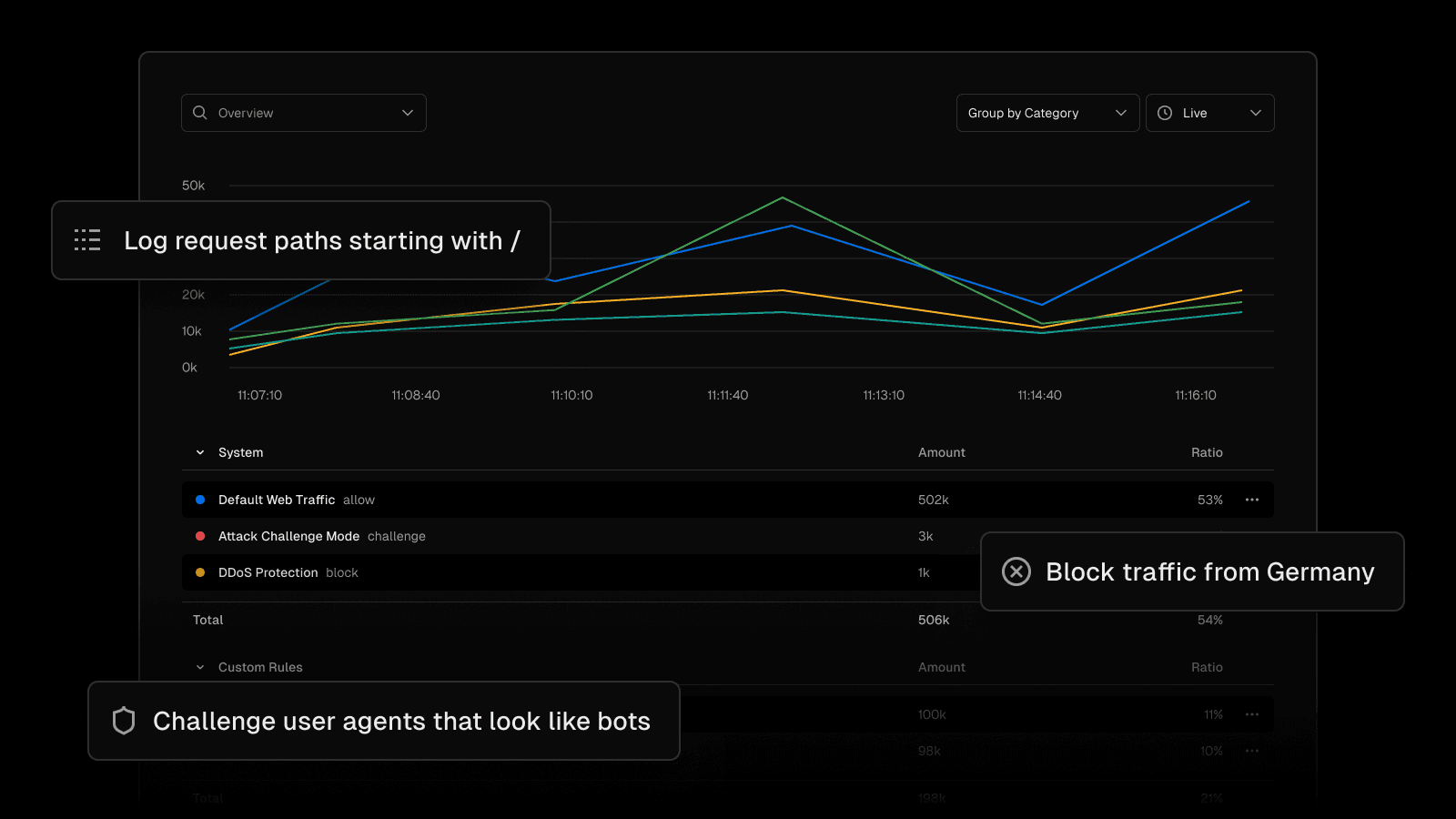The width and height of the screenshot is (1456, 819).
Task: Click the blue dot of Default Web Traffic
Action: tap(200, 500)
